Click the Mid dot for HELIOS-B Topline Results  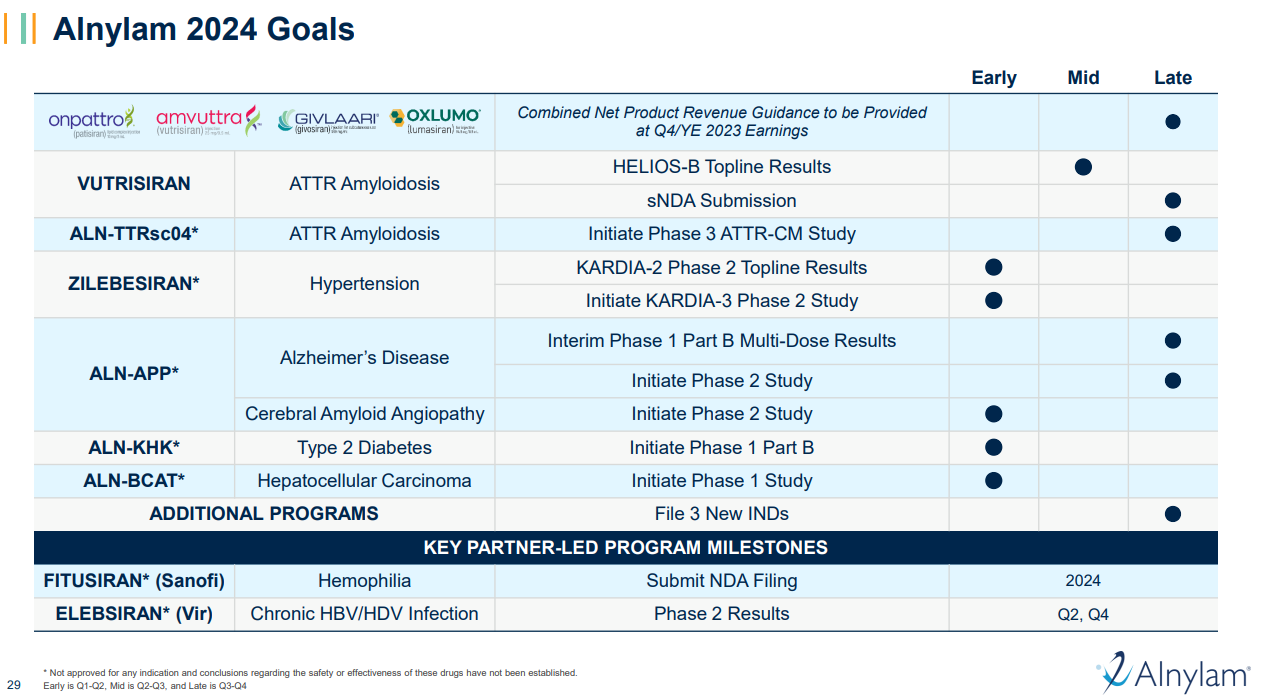tap(1083, 167)
